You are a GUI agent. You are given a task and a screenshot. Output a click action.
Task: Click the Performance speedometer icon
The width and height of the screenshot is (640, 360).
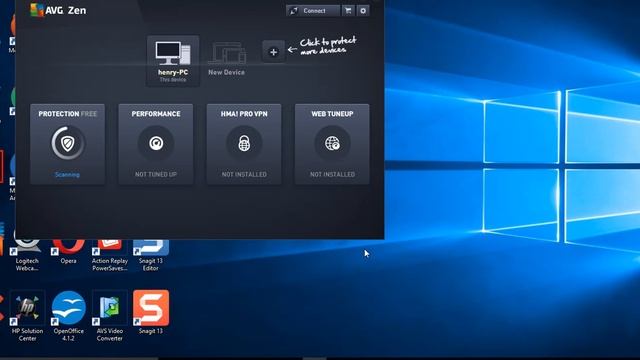point(156,143)
